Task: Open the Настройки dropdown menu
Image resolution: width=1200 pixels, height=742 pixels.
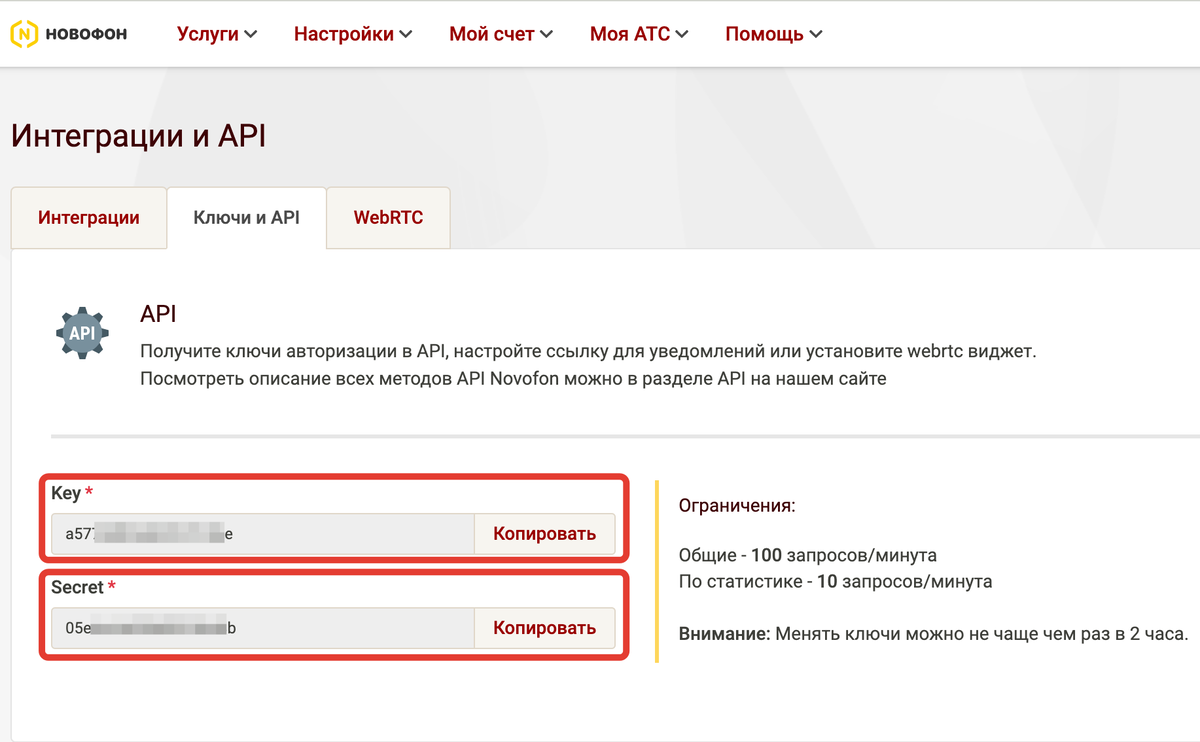Action: click(x=353, y=34)
